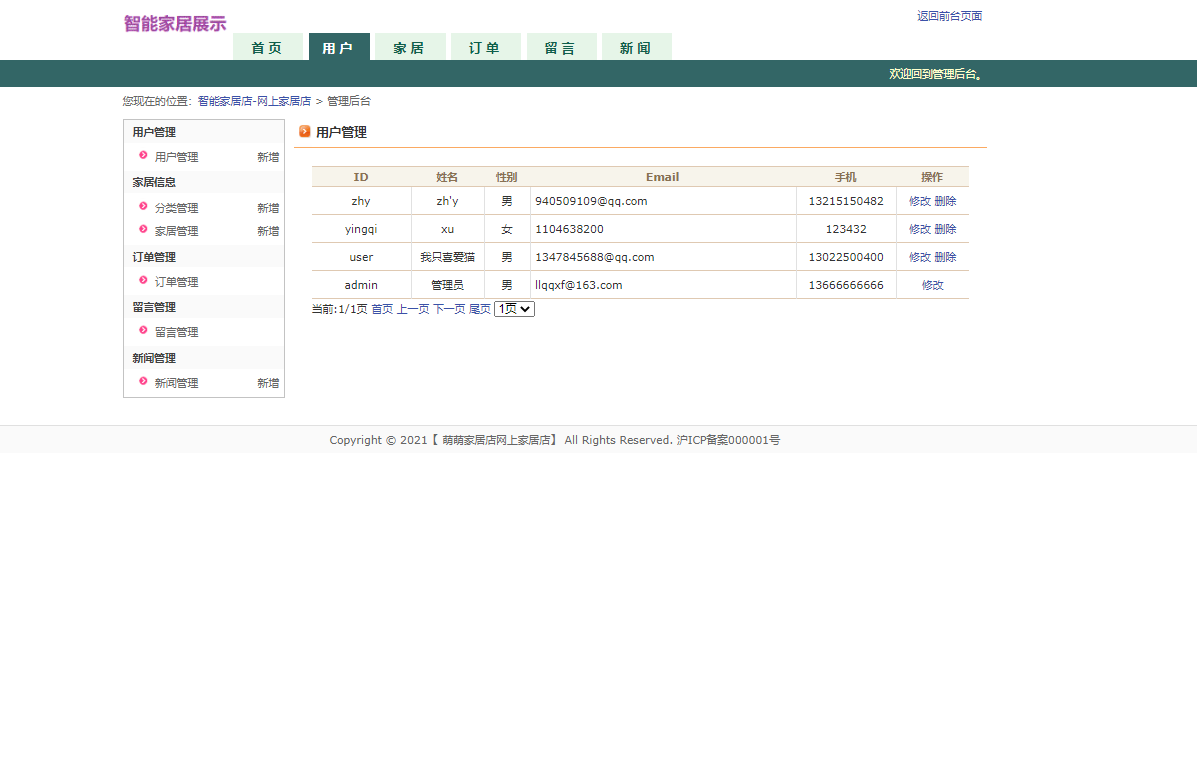Click 新增 next to 新闻管理
1197x768 pixels.
267,382
